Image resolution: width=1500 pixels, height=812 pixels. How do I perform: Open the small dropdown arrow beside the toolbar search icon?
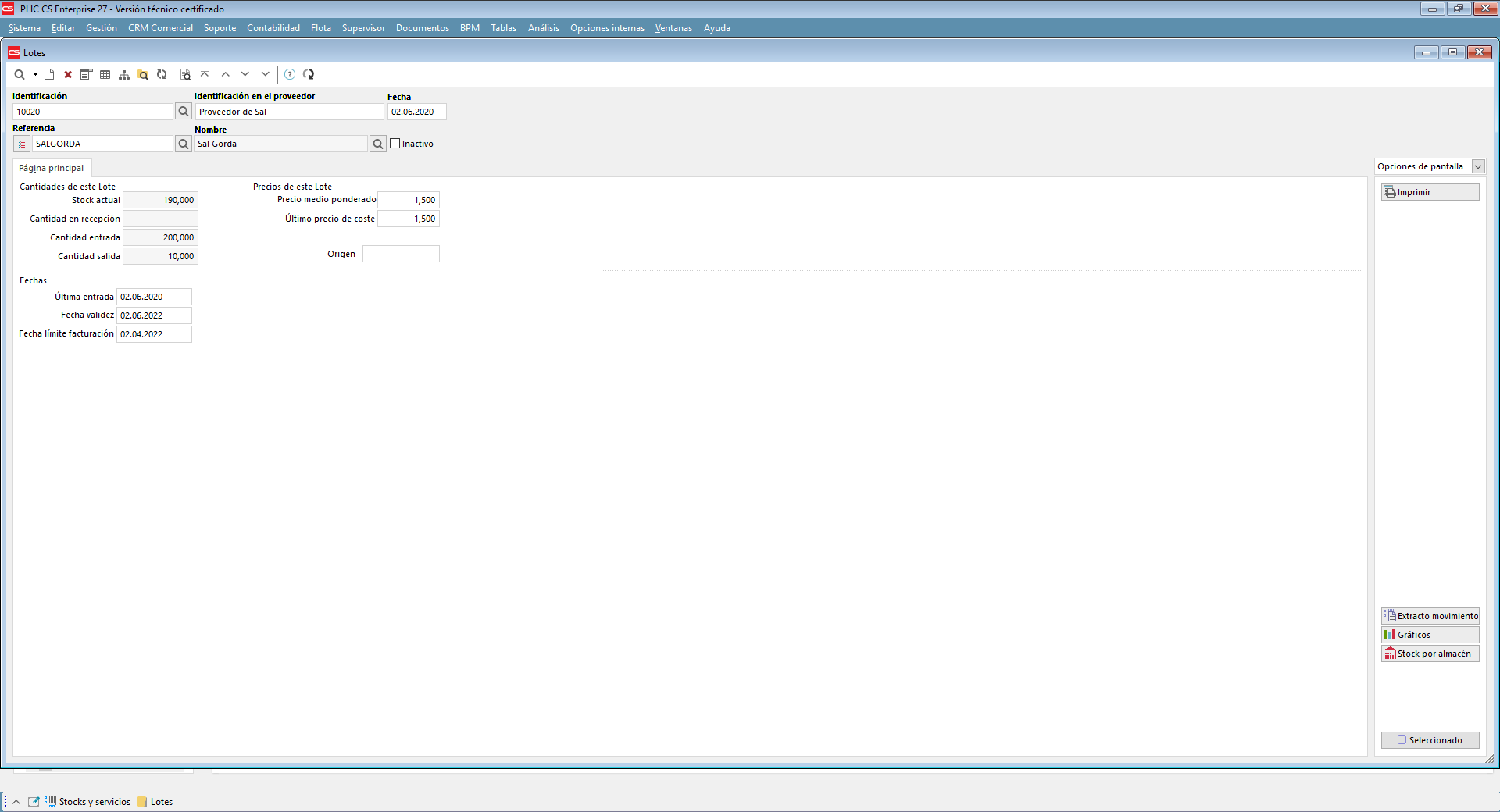pos(35,75)
